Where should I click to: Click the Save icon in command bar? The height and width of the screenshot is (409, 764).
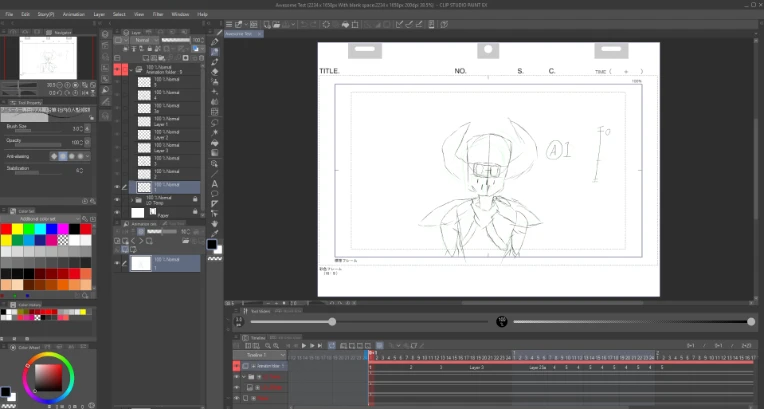point(286,24)
